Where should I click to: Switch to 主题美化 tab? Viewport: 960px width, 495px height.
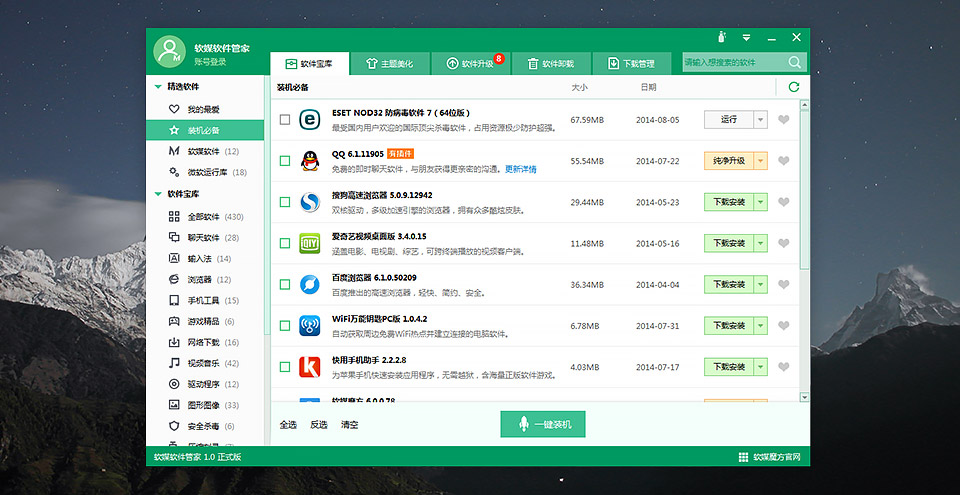tap(389, 64)
